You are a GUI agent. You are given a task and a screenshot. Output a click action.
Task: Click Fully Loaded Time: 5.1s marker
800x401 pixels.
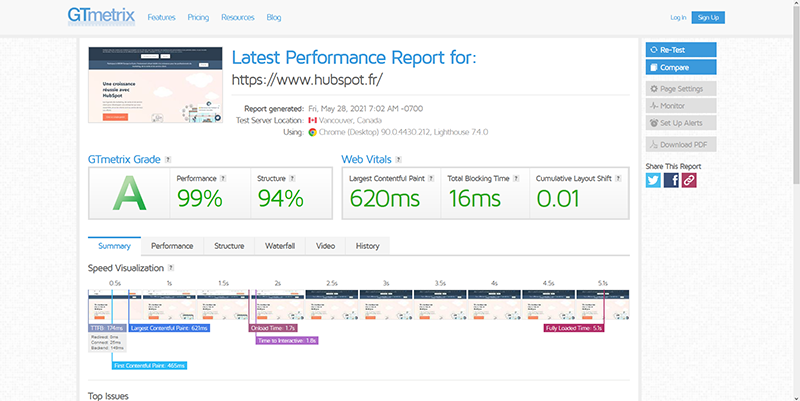pyautogui.click(x=573, y=328)
